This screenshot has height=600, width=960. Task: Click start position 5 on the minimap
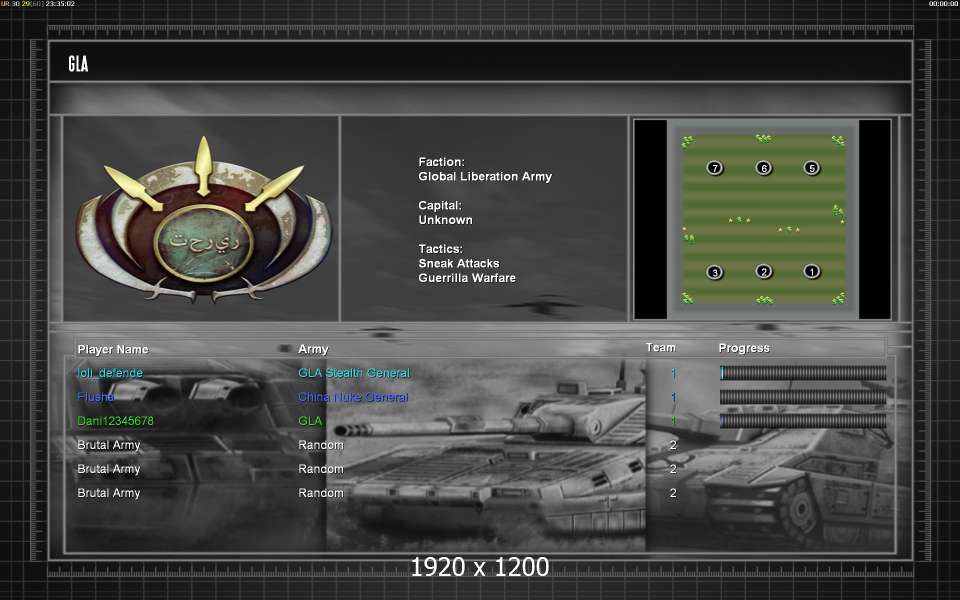coord(811,168)
